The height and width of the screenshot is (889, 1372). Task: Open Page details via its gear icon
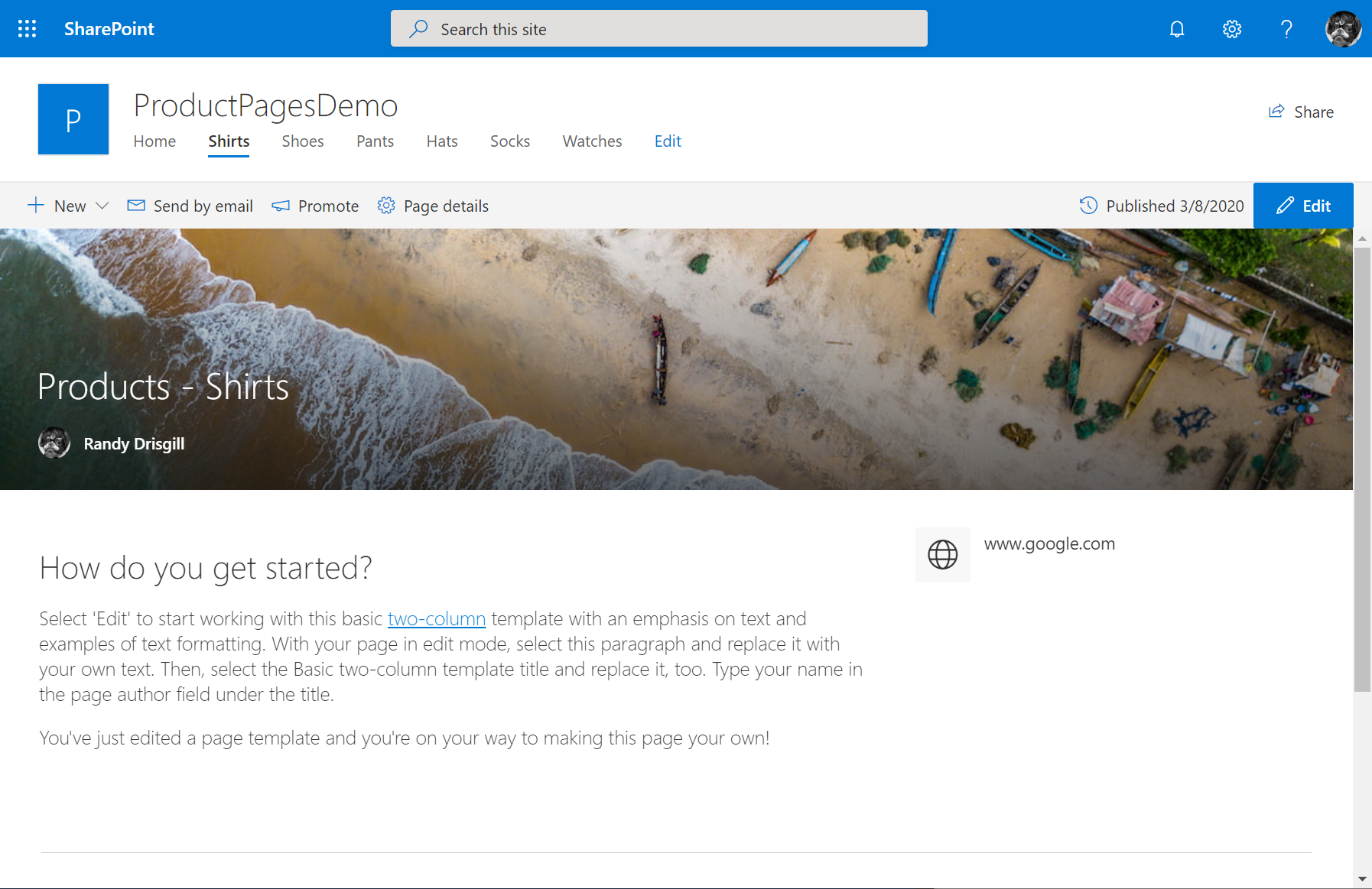387,205
